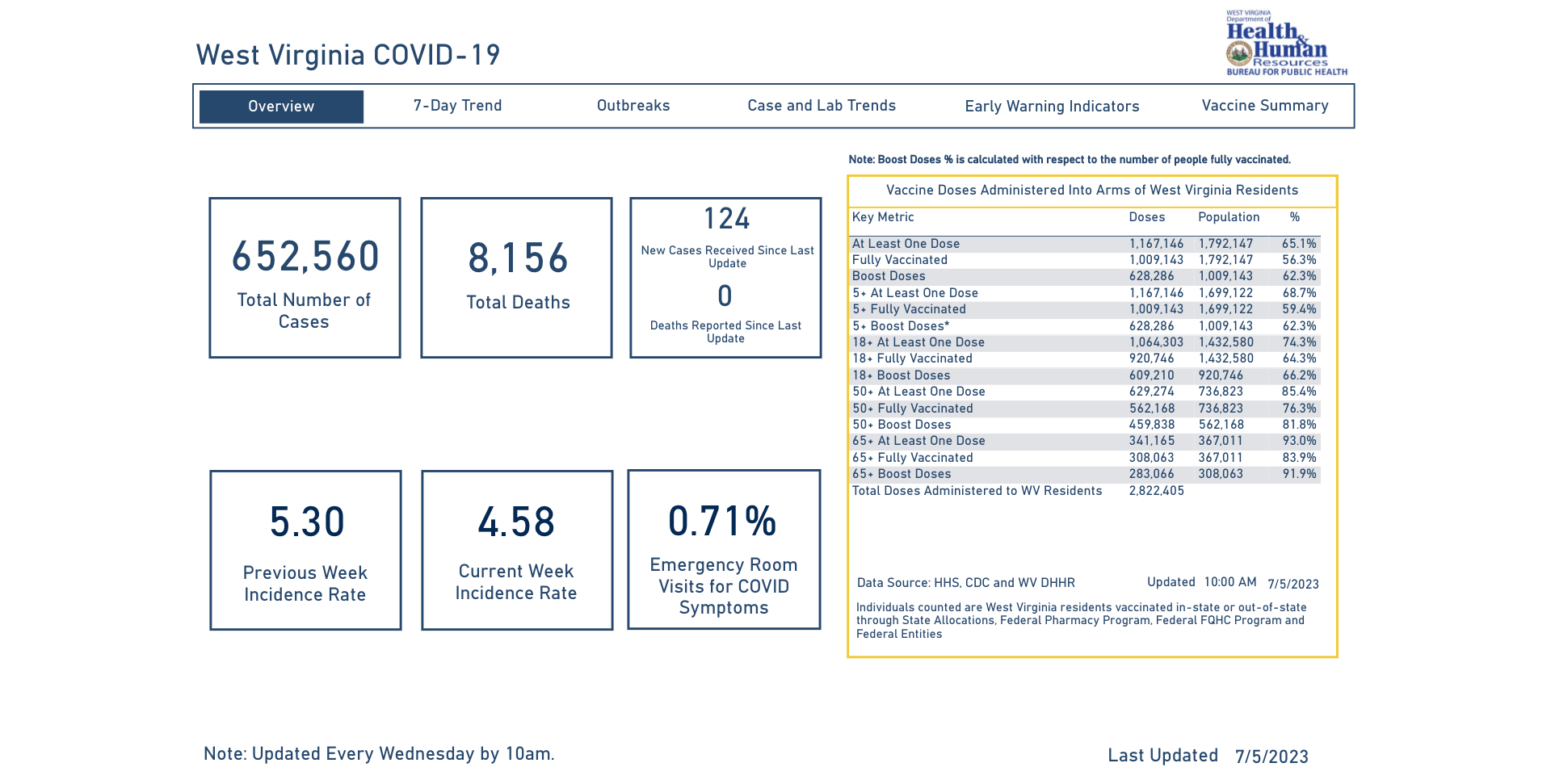Open Early Warning Indicators tab

tap(1052, 107)
